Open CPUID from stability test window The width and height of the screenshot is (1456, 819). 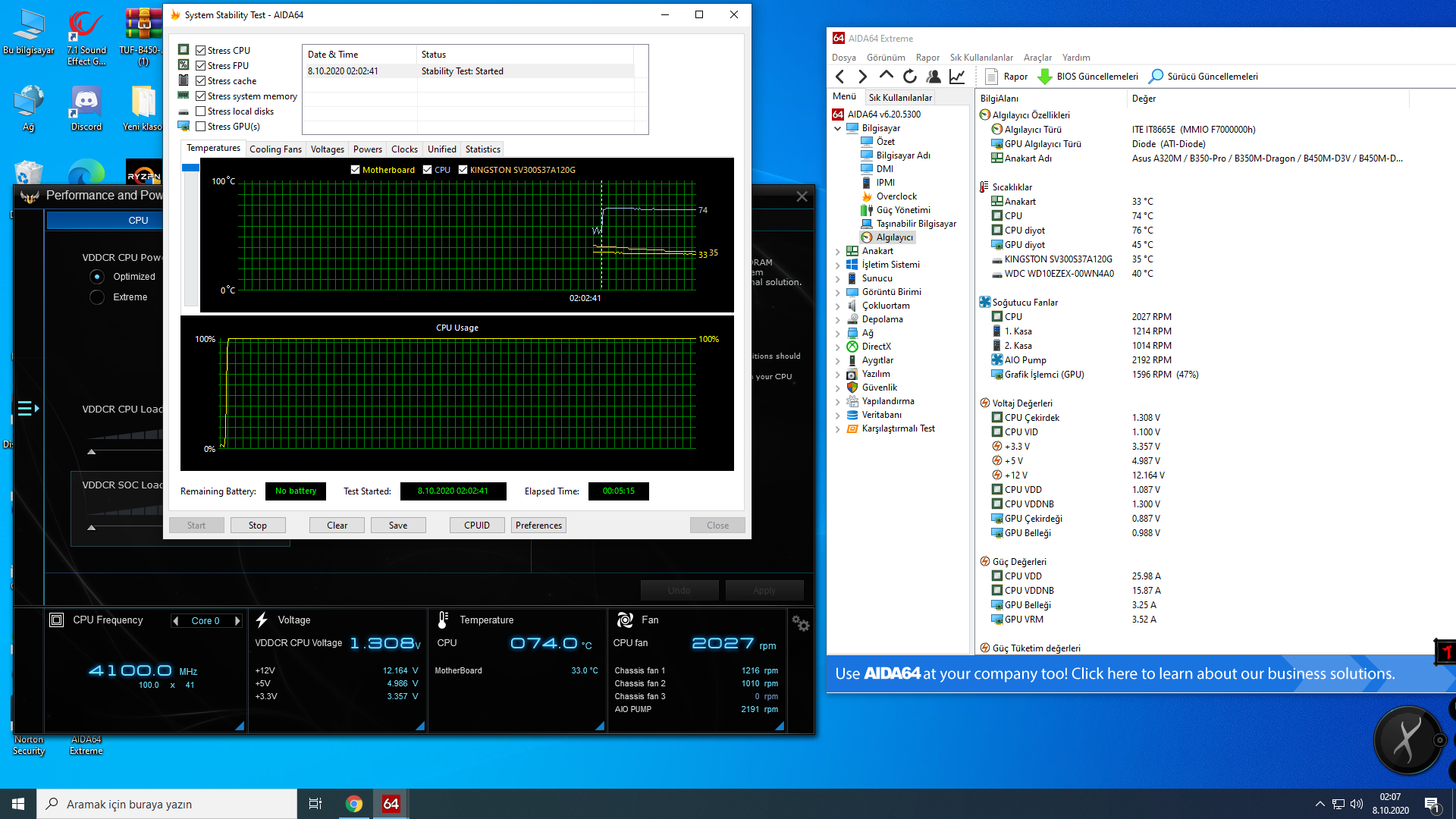(477, 526)
